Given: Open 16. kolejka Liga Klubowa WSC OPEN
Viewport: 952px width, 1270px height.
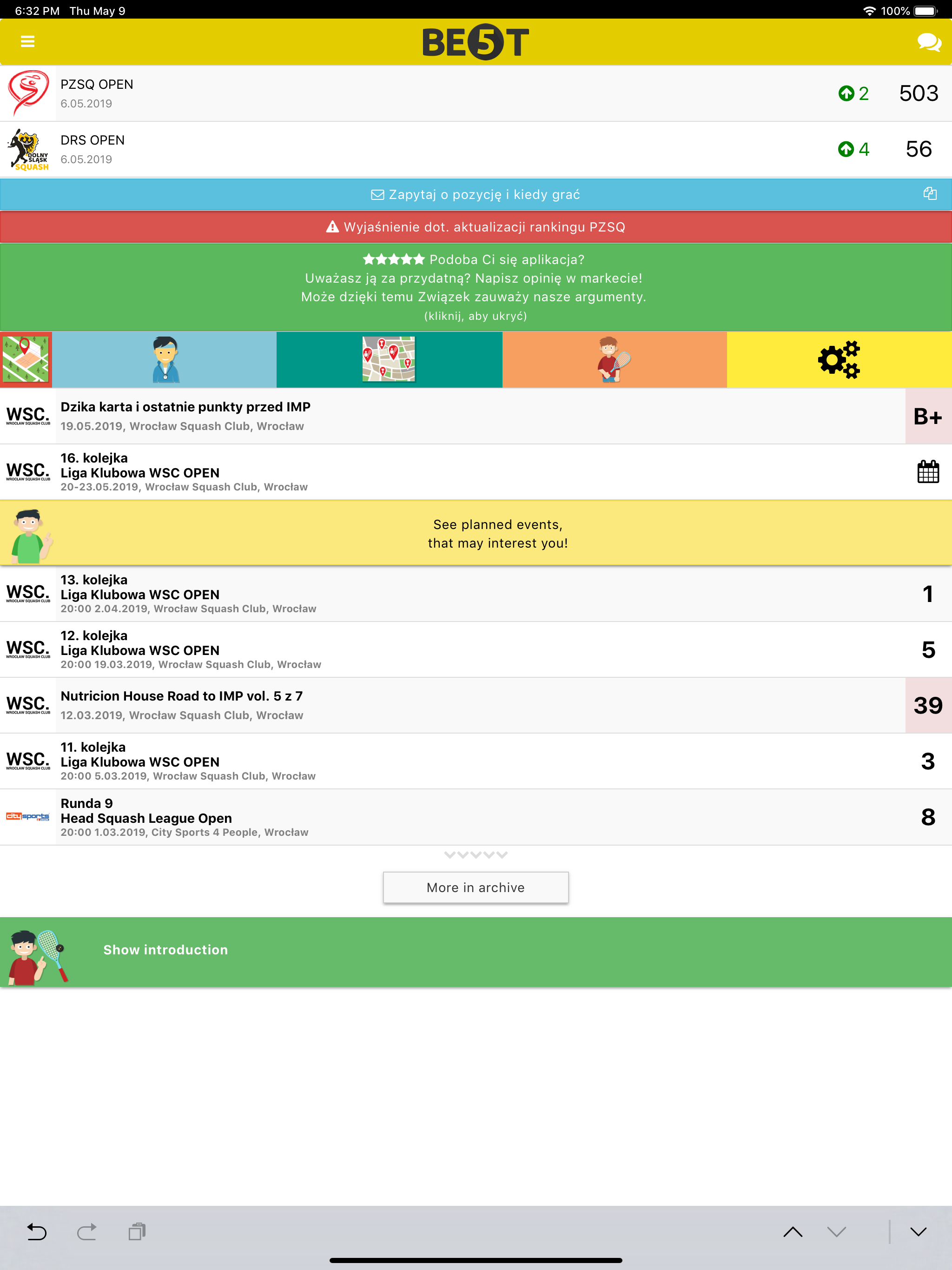Looking at the screenshot, I should pyautogui.click(x=476, y=472).
